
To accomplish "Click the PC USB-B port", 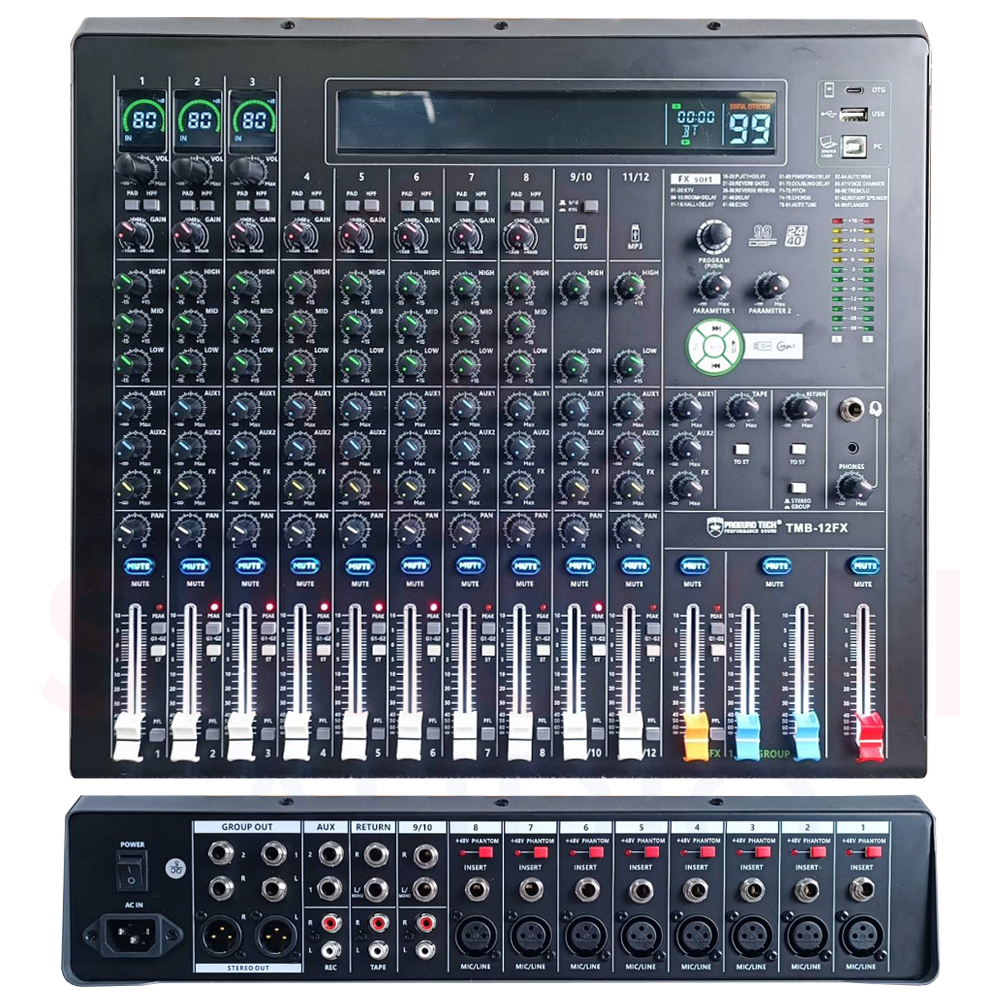I will click(855, 146).
